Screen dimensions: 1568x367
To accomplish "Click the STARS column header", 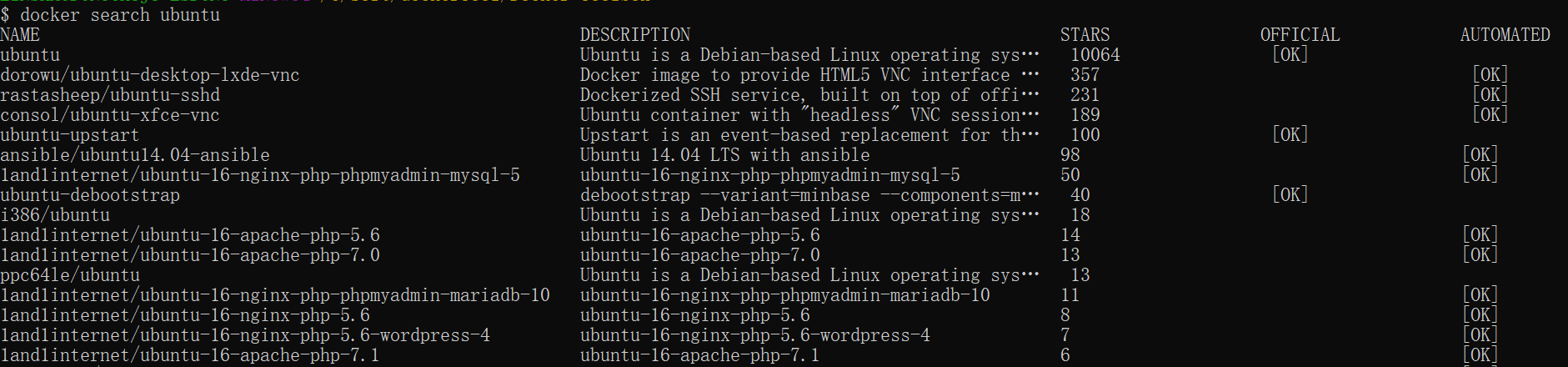I will (1085, 35).
